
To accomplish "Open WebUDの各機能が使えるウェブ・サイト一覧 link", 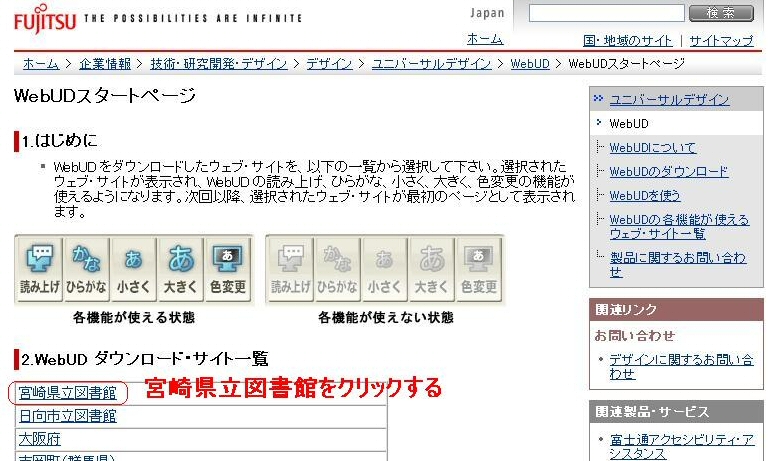I will click(x=679, y=227).
